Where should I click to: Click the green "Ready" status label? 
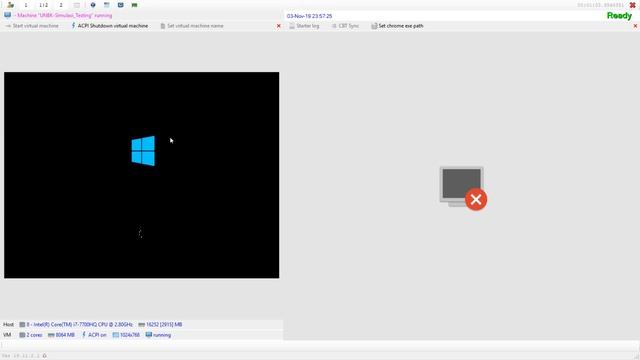[x=619, y=16]
